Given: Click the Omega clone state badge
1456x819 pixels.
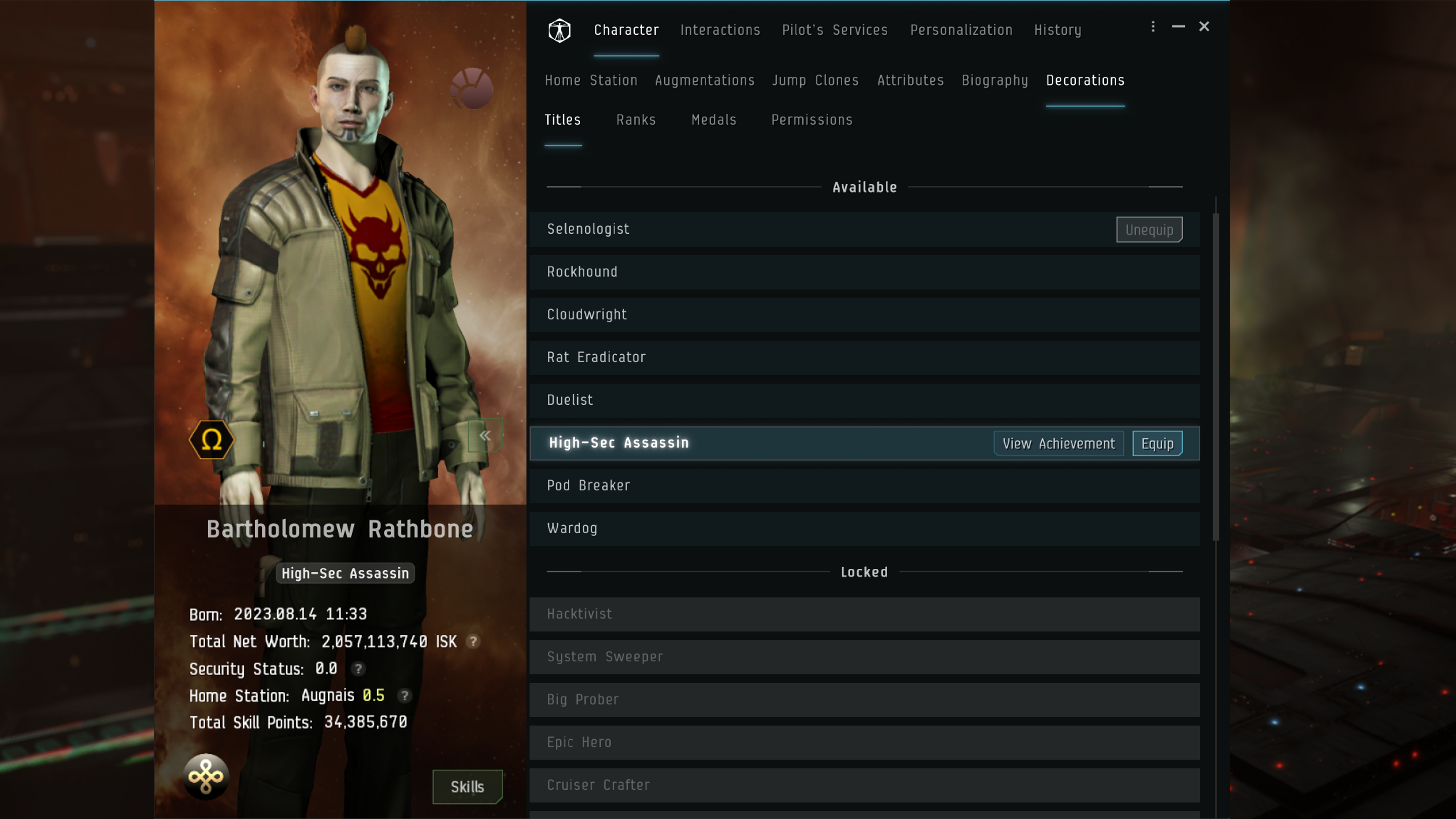Looking at the screenshot, I should (211, 439).
